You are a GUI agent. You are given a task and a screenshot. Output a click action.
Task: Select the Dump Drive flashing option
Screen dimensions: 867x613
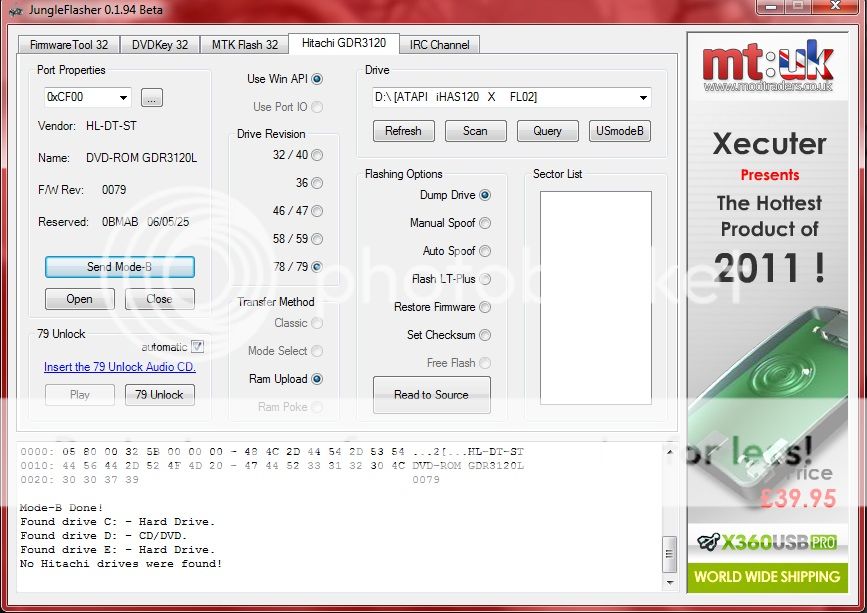485,195
